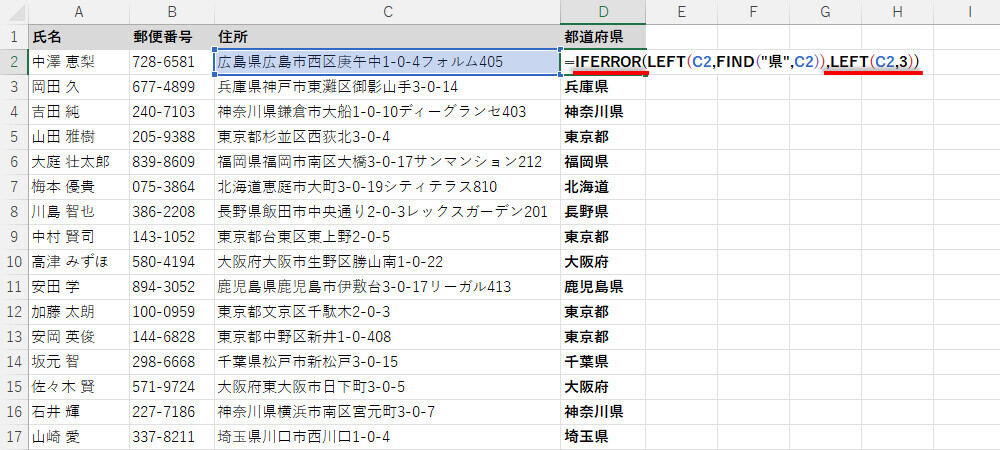Click the 氏名 header cell

pos(79,36)
